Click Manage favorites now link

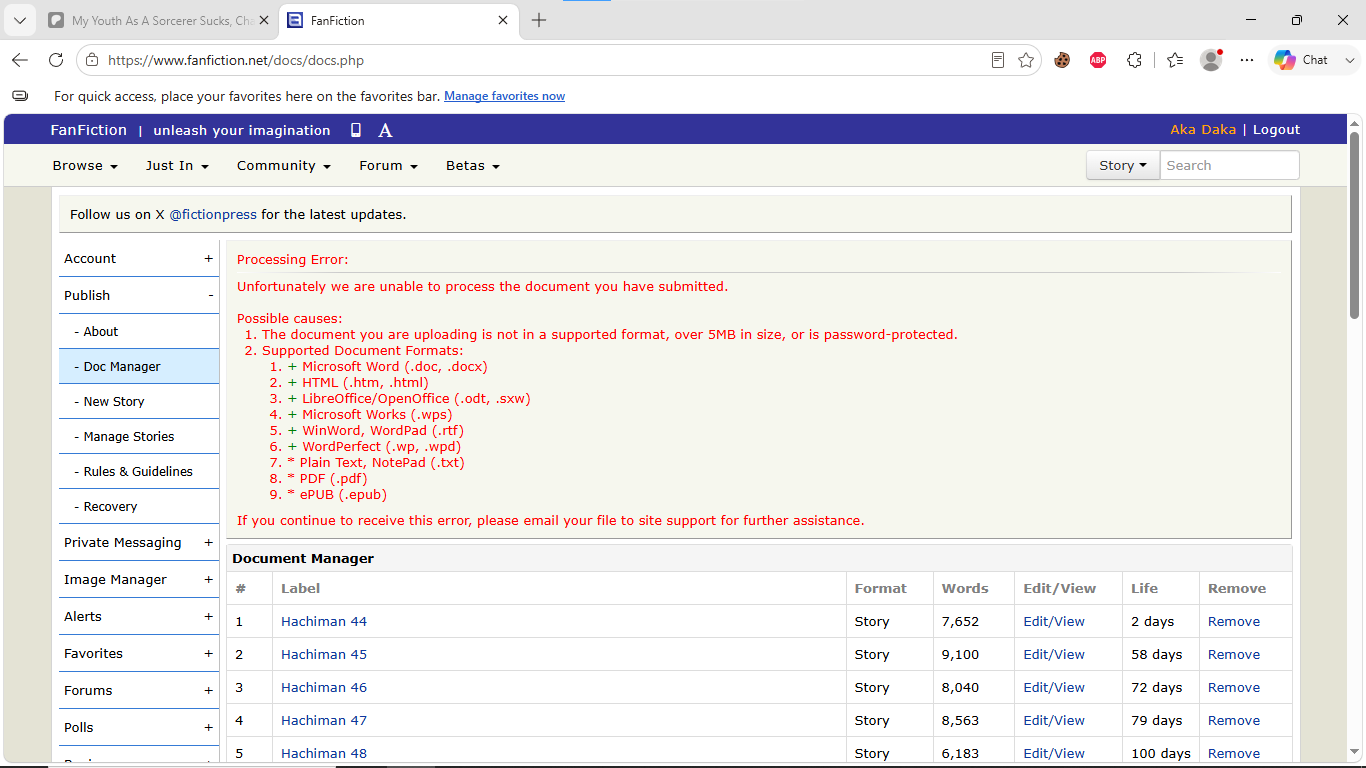point(505,97)
